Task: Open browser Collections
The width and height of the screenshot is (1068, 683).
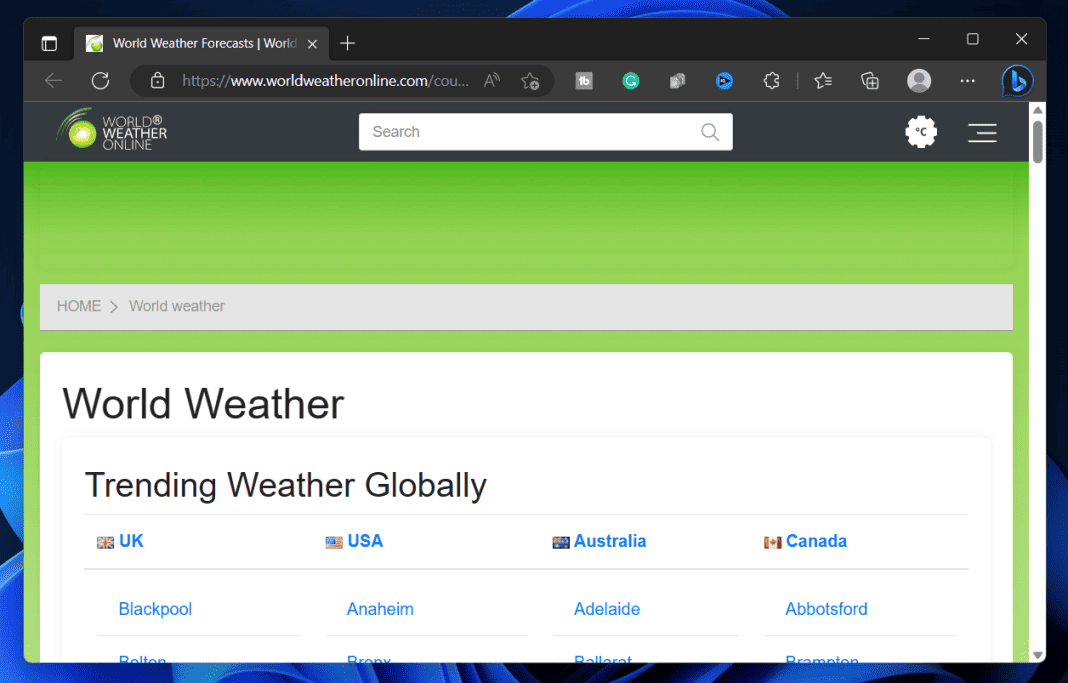Action: [869, 81]
